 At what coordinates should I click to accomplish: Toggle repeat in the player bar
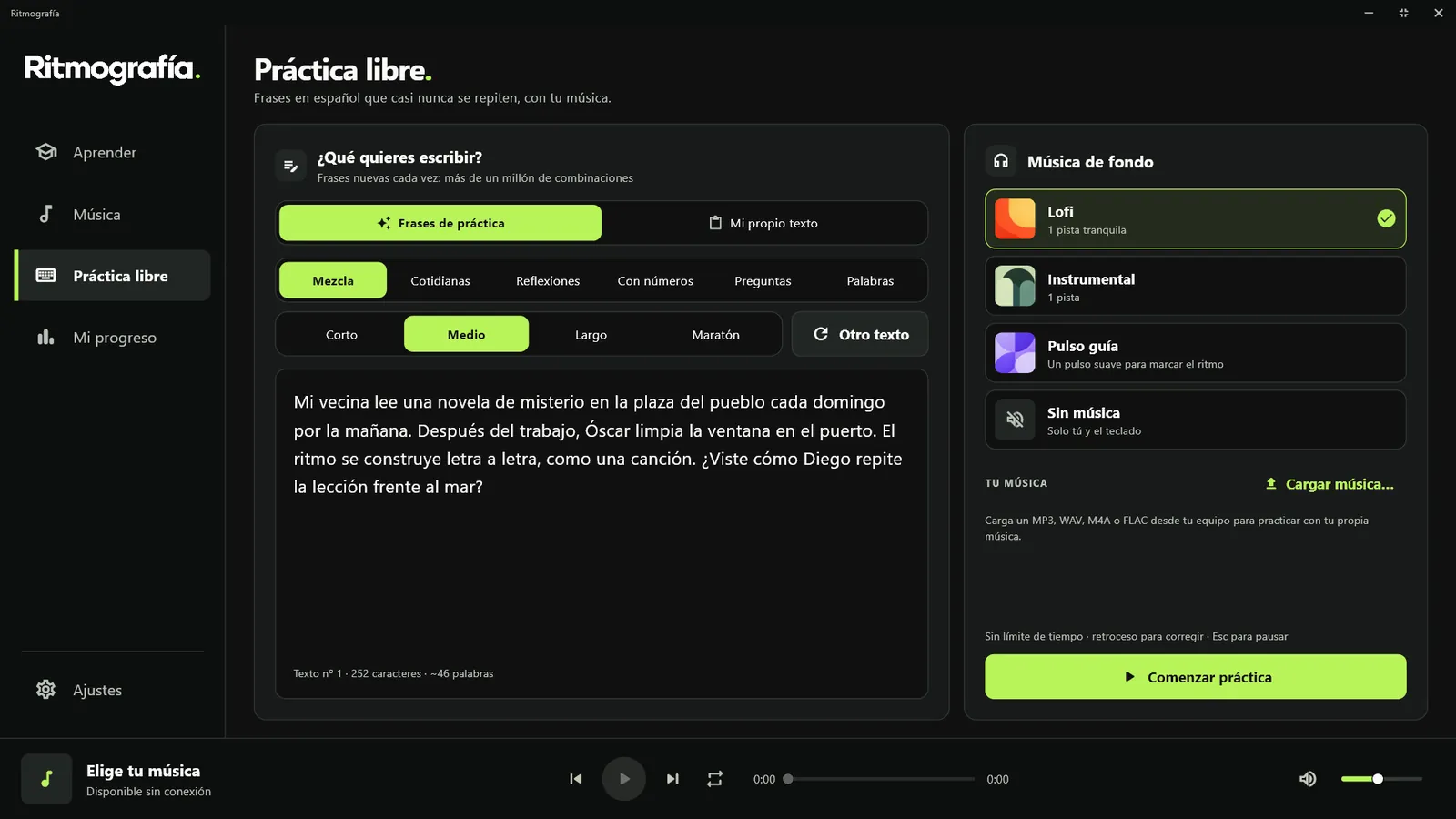click(715, 779)
